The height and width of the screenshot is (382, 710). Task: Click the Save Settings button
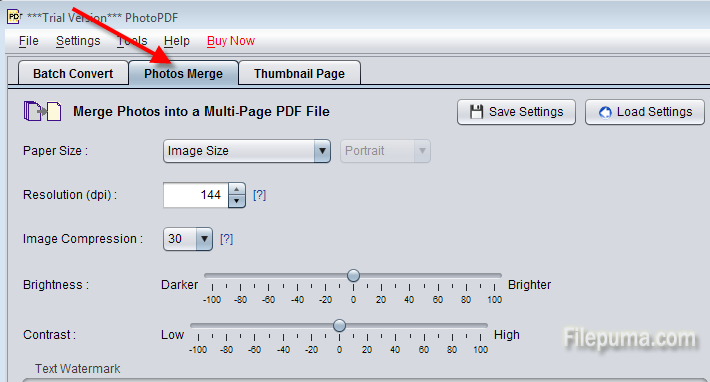[x=516, y=112]
